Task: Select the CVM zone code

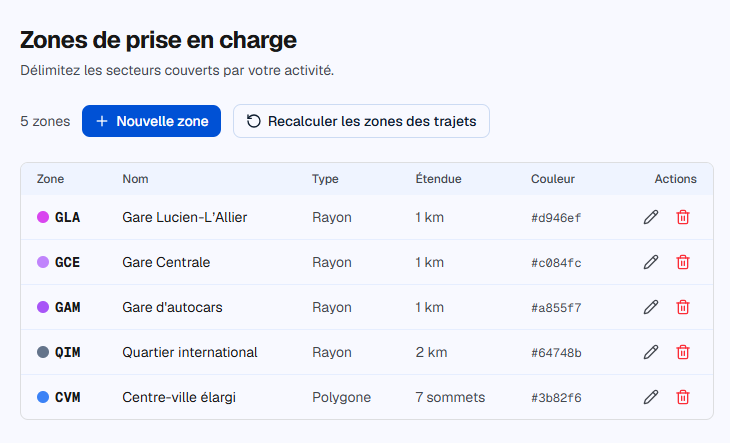Action: pos(68,397)
